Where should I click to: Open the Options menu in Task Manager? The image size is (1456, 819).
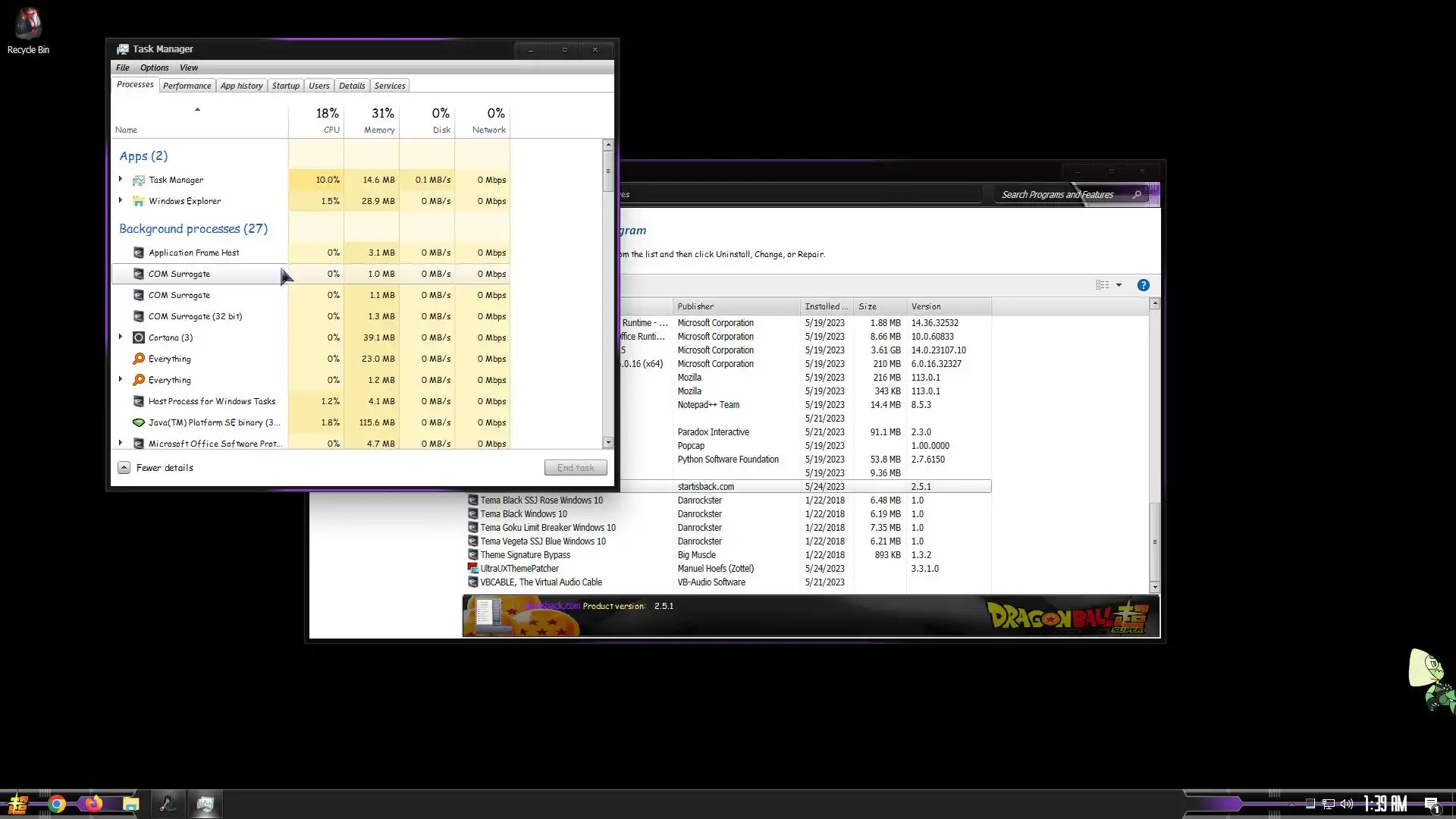coord(154,67)
